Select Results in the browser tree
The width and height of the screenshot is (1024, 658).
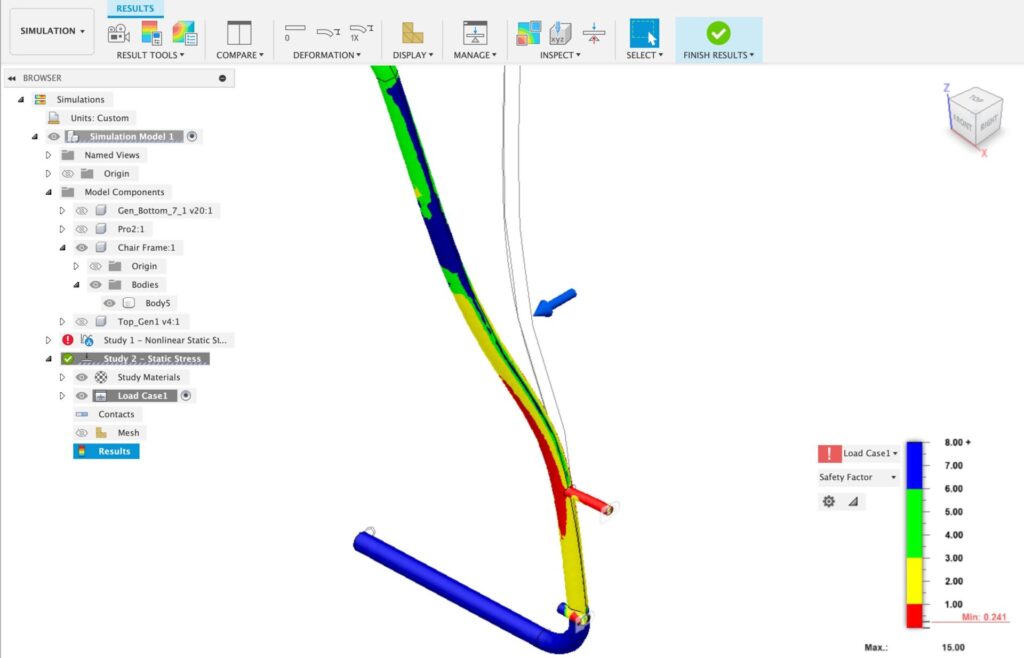(115, 450)
